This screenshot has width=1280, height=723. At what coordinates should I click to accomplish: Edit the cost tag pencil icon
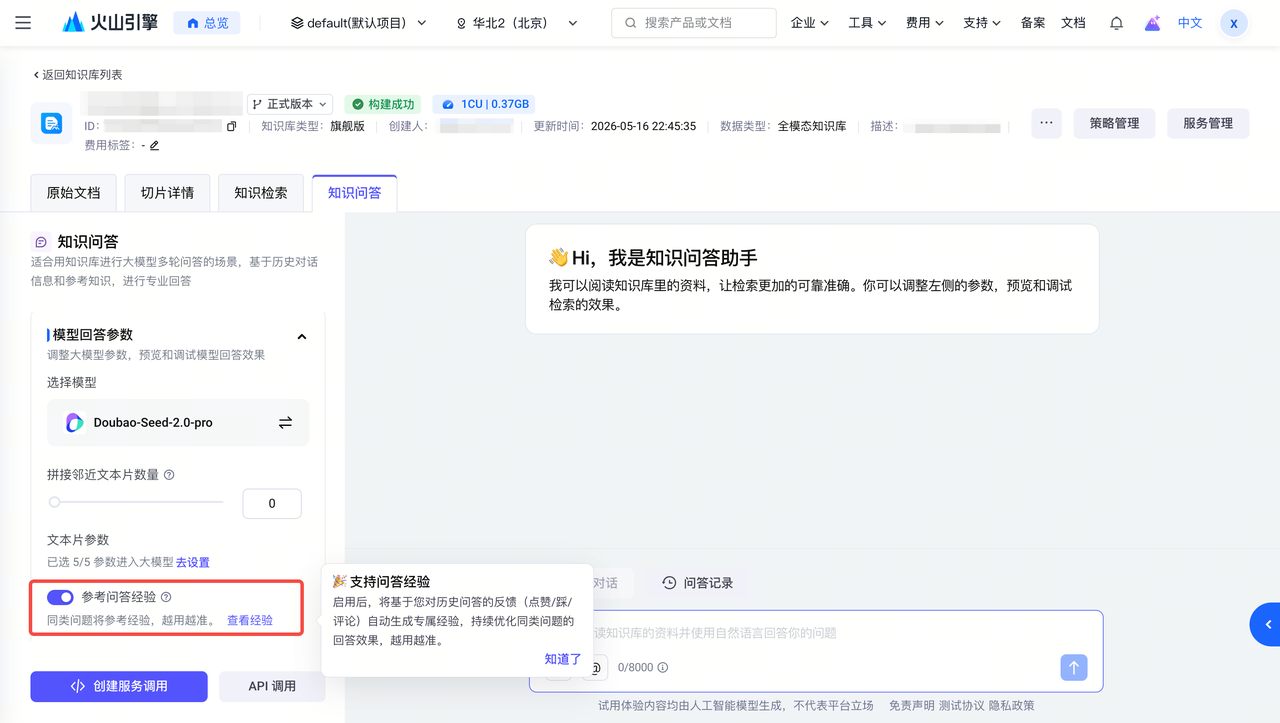tap(154, 146)
